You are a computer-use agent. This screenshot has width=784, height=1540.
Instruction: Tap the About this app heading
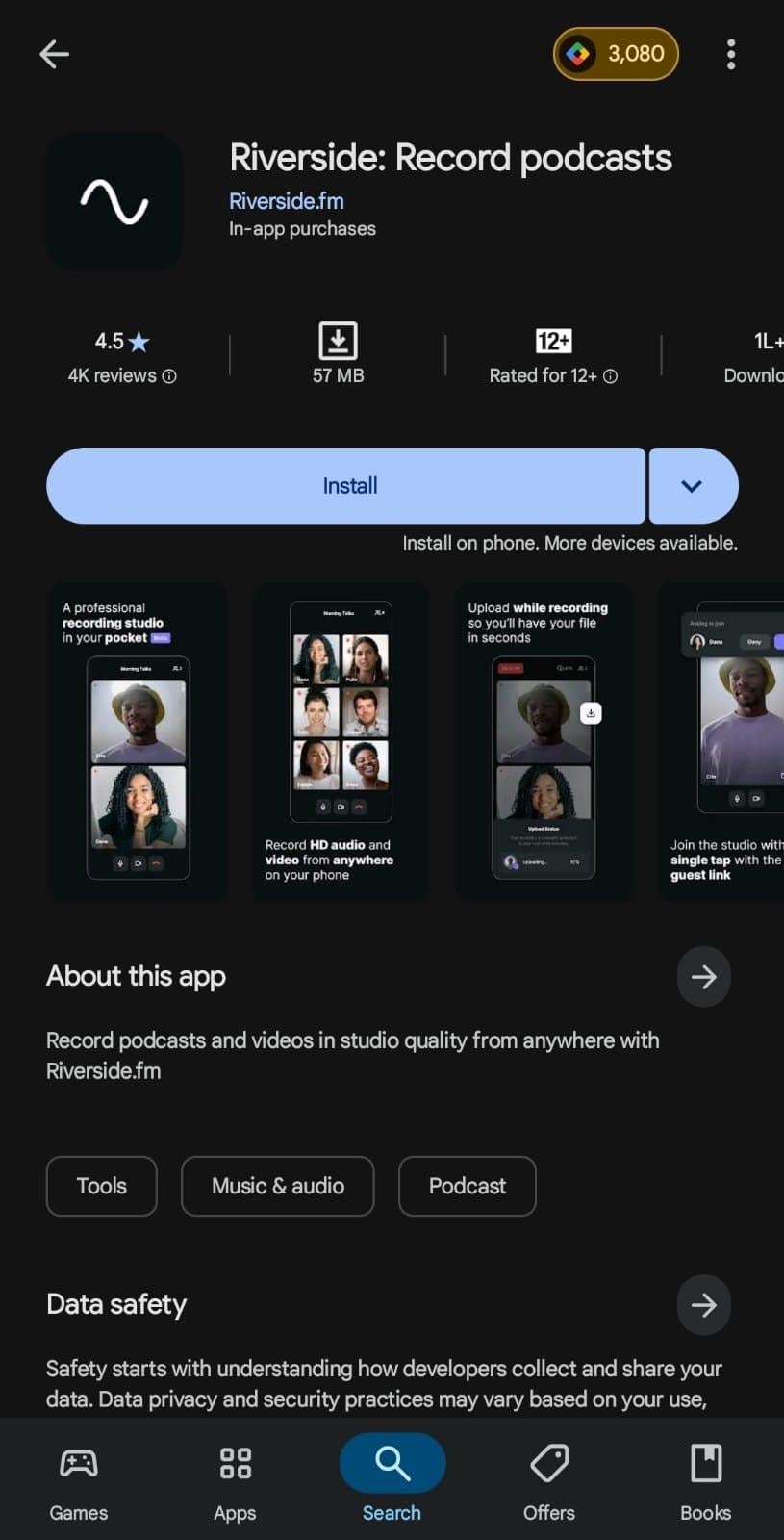coord(136,976)
